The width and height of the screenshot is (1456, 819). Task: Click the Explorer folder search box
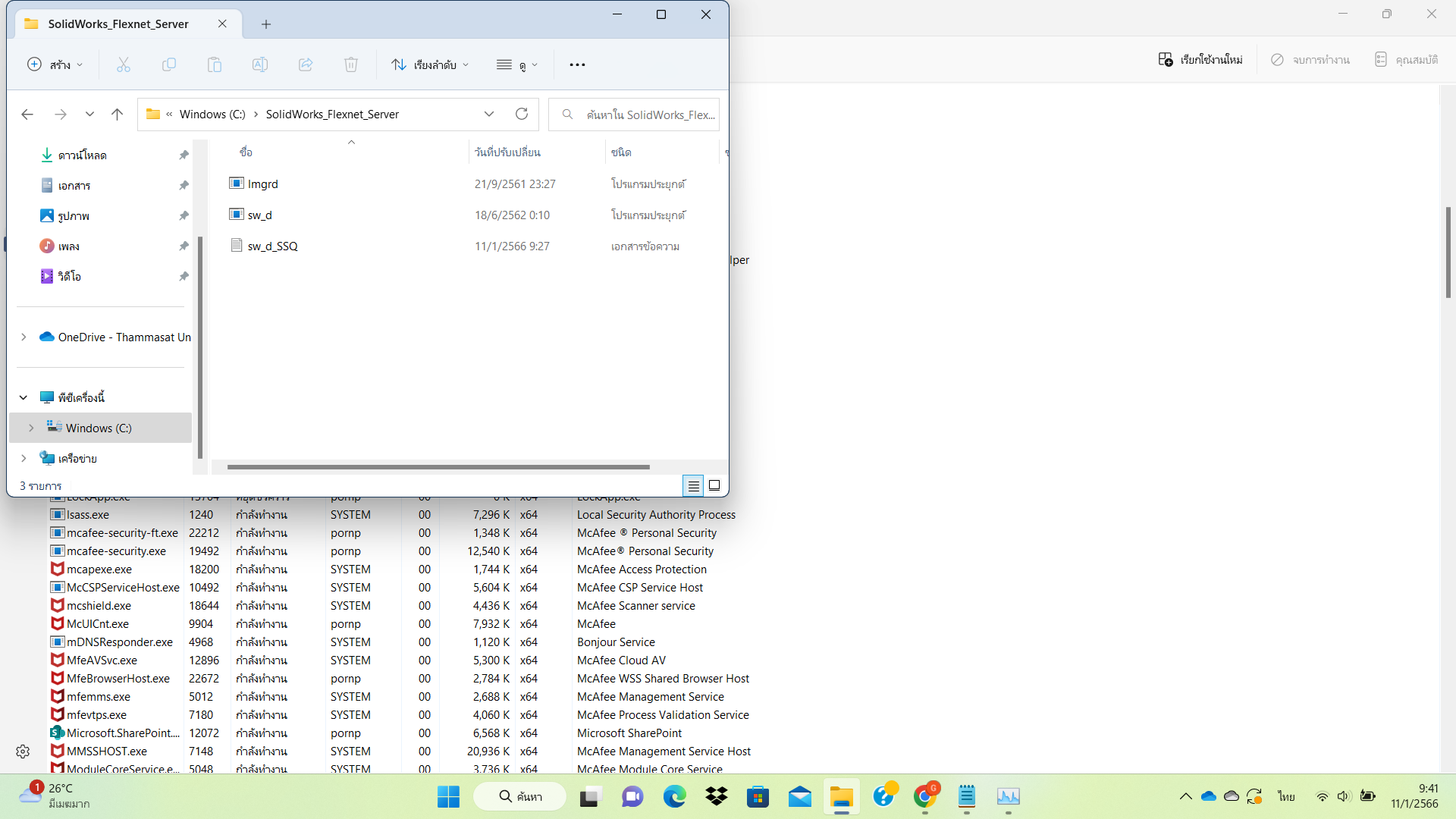pos(634,115)
